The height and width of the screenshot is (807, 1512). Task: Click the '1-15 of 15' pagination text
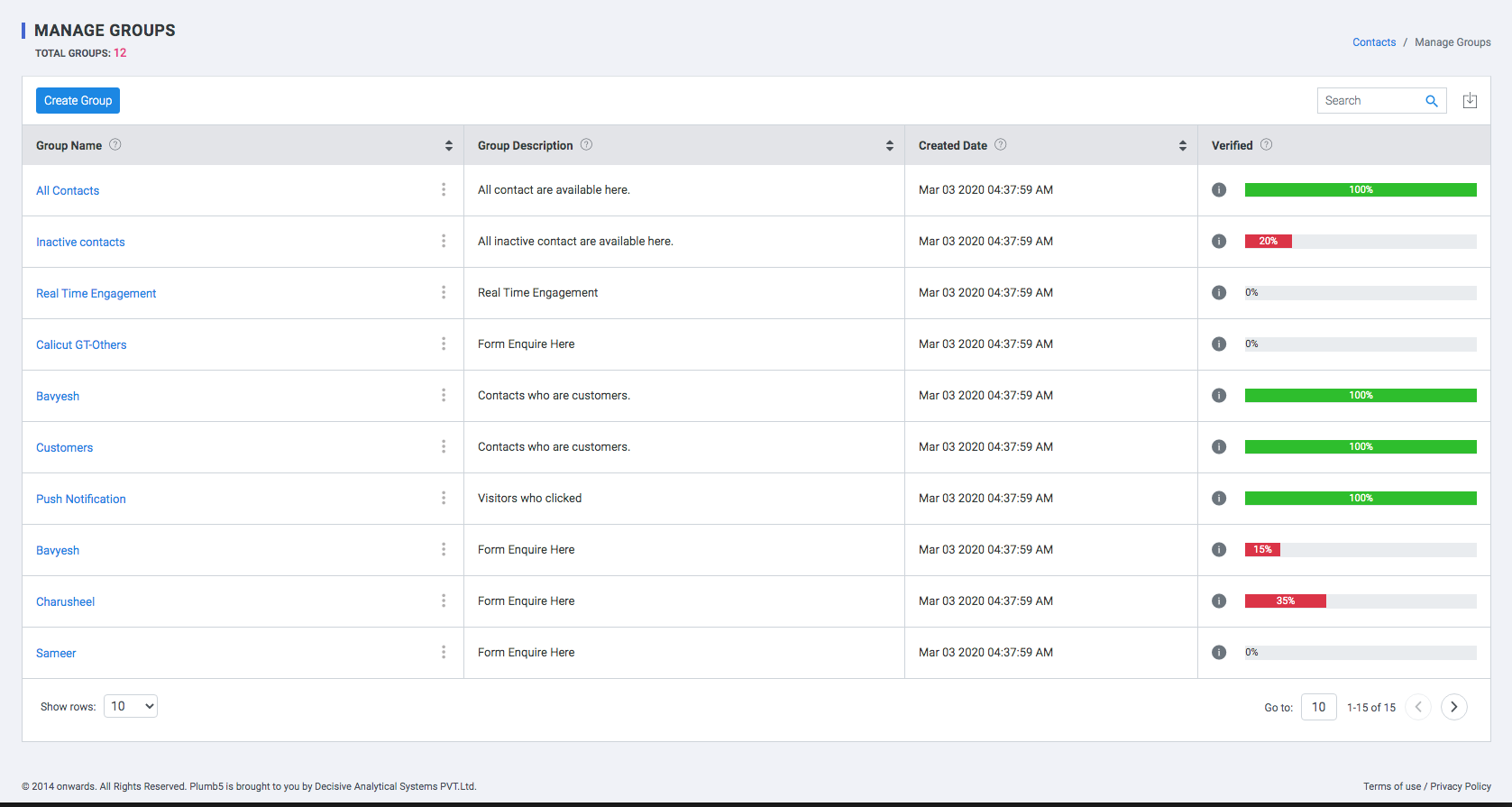point(1371,708)
